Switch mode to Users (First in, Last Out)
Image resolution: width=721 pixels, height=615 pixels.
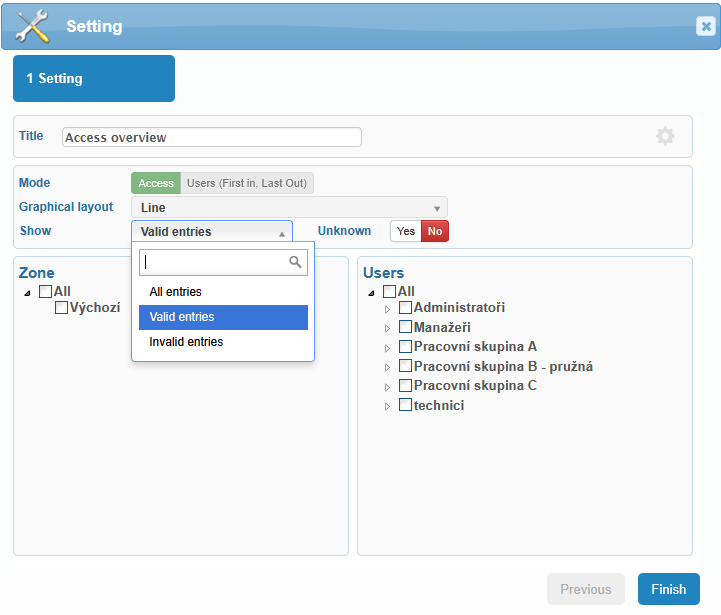click(247, 183)
